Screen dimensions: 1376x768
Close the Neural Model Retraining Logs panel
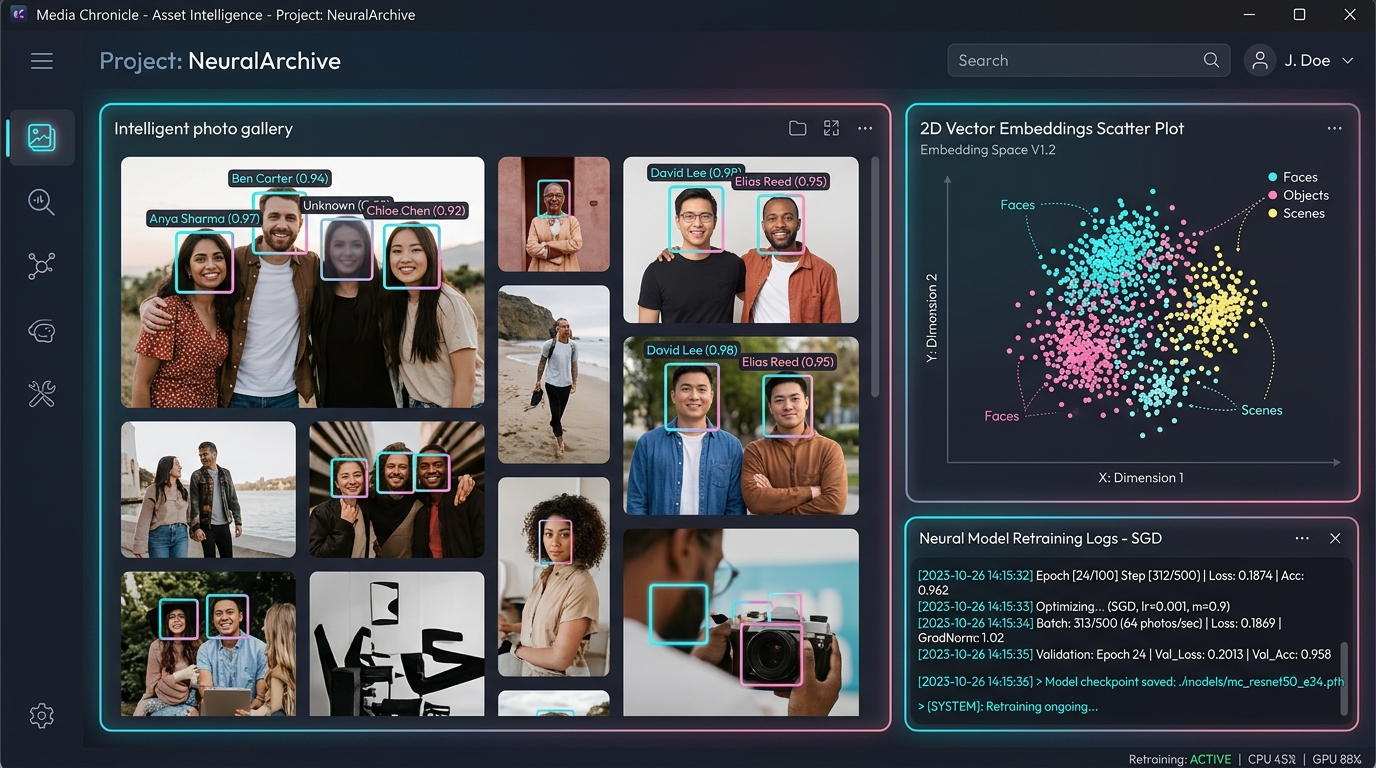pos(1335,538)
